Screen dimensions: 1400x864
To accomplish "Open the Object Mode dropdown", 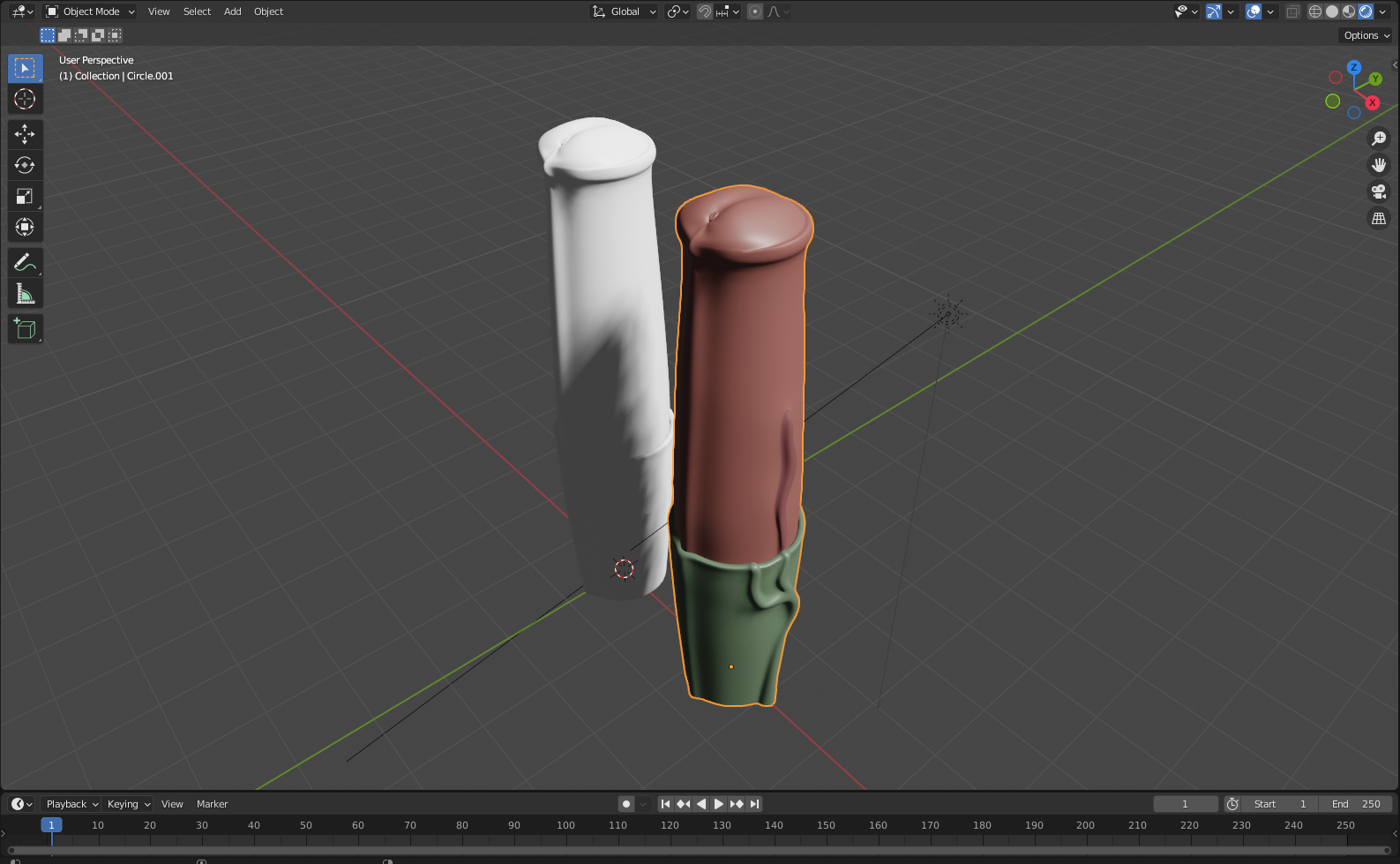I will [90, 11].
